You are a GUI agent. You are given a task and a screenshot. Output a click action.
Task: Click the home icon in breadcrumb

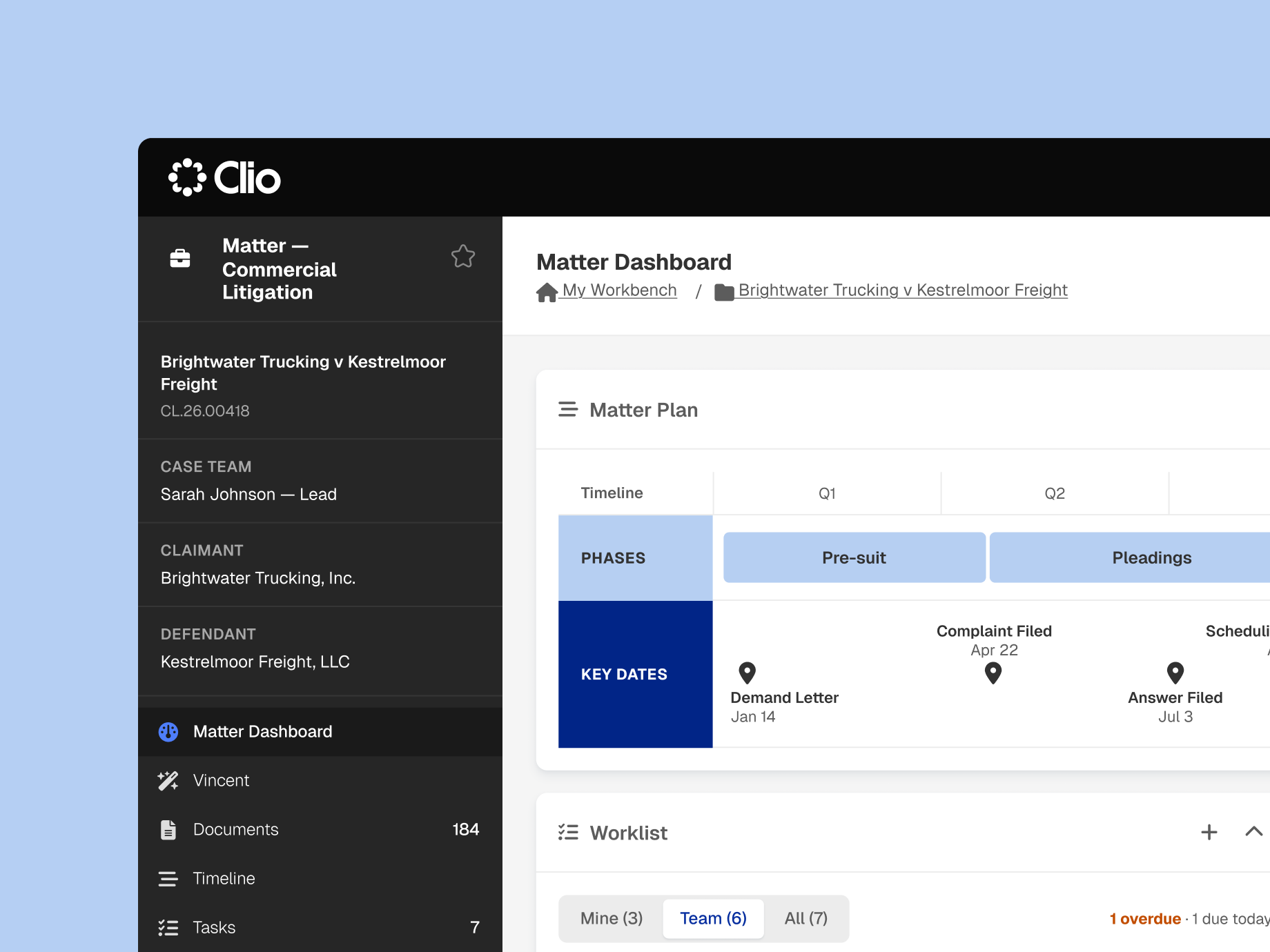[547, 292]
